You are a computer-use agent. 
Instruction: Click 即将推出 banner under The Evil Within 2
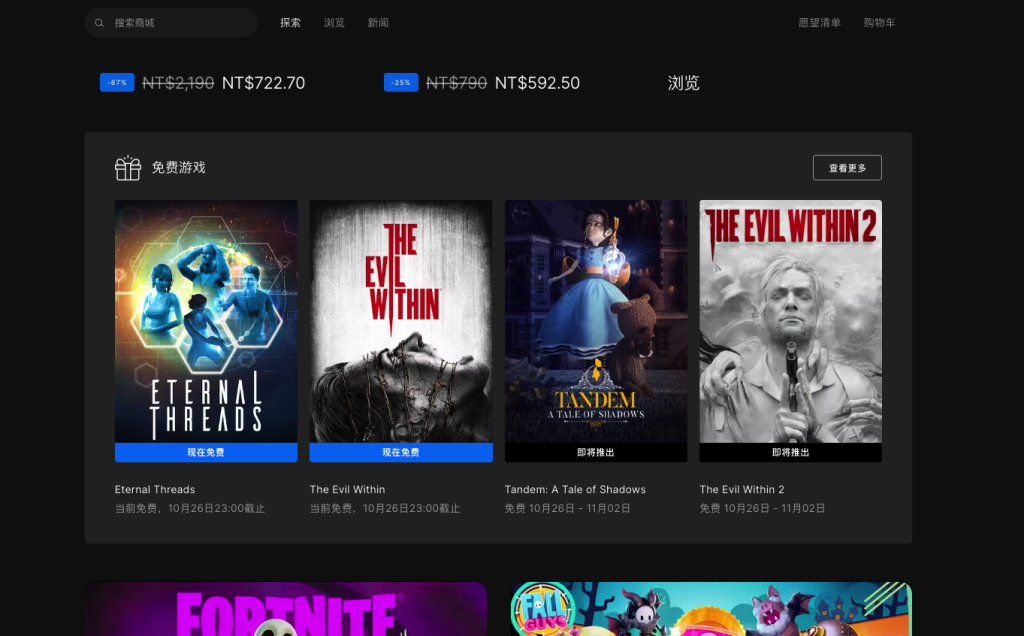click(x=791, y=453)
